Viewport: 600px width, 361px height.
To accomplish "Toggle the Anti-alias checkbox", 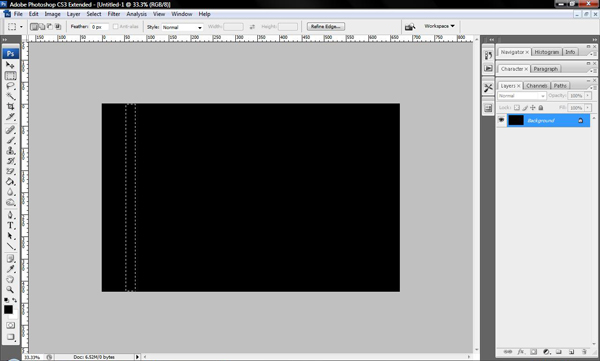I will coord(115,27).
